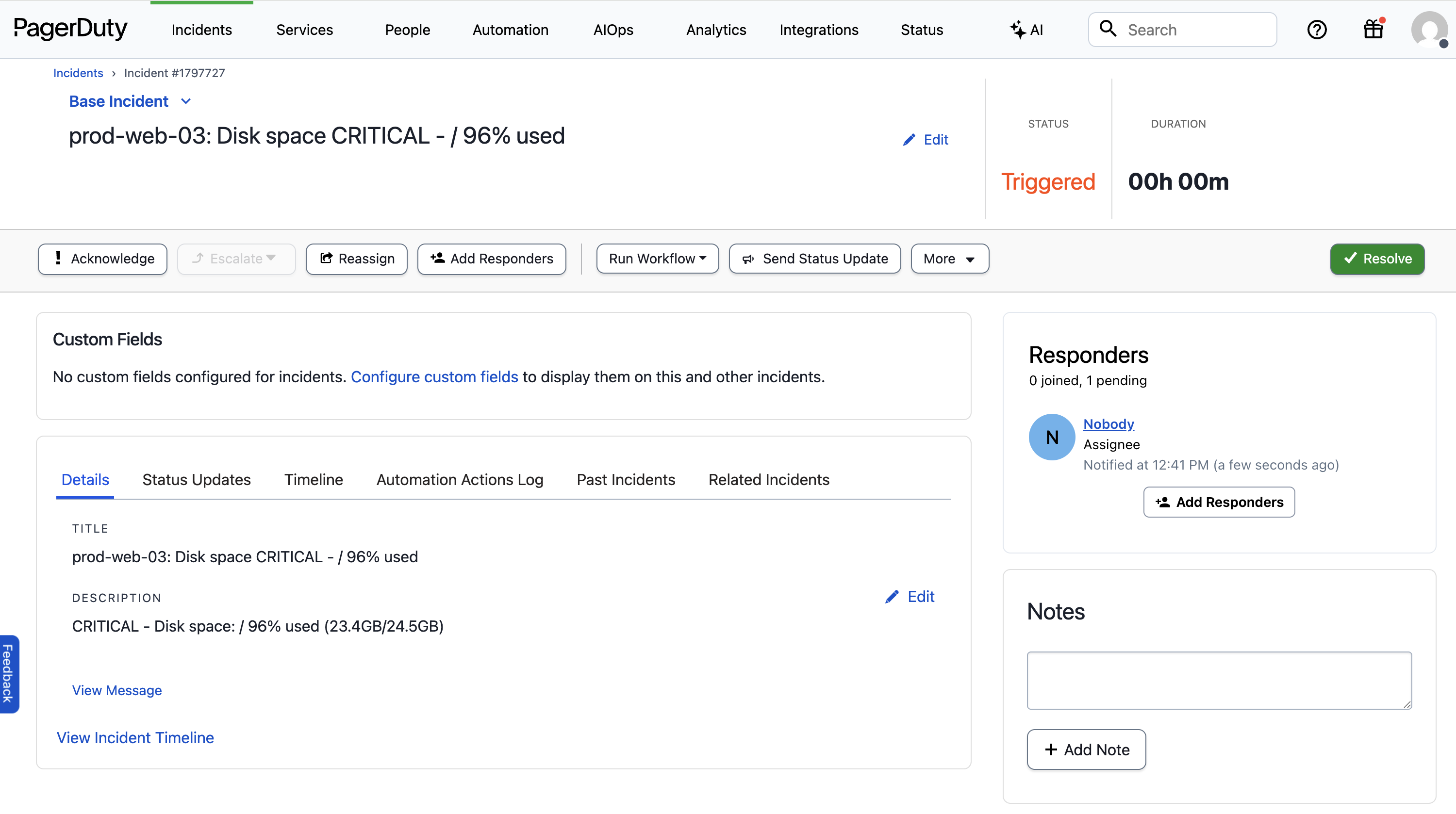Click the Configure custom fields link

434,377
